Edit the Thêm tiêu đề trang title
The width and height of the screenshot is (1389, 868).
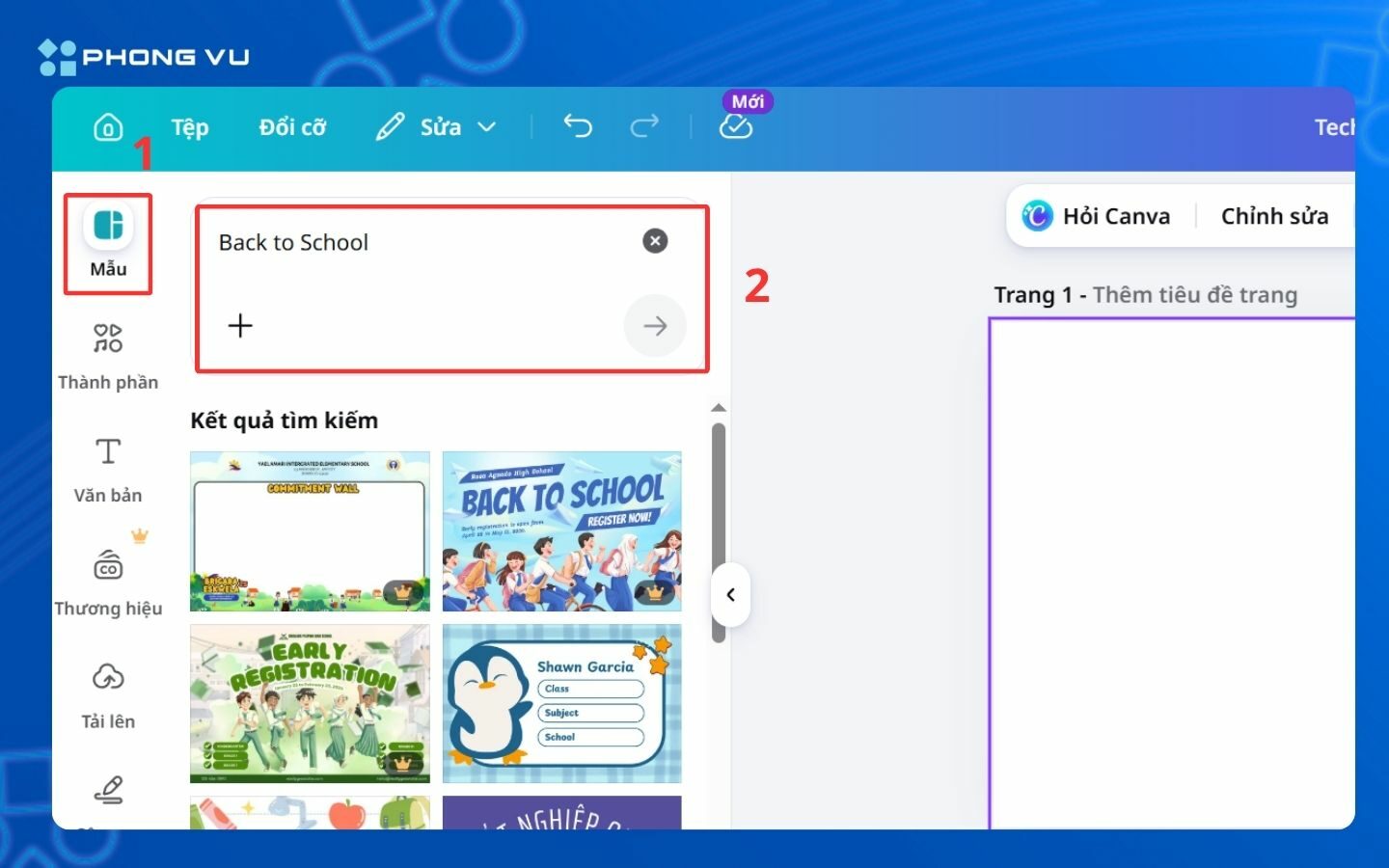[x=1194, y=295]
